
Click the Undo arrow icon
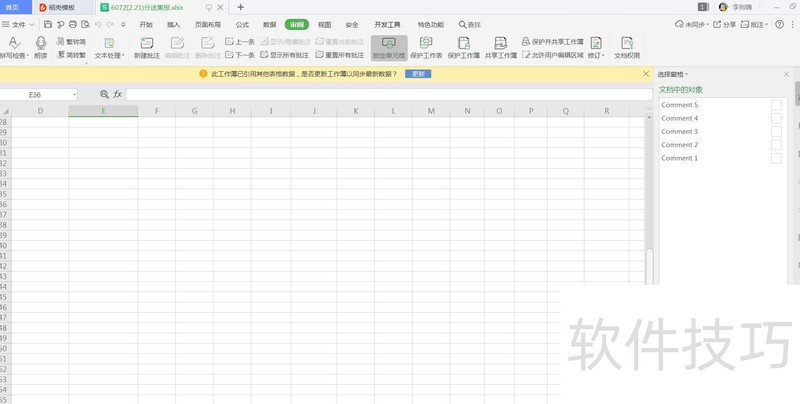pyautogui.click(x=98, y=24)
